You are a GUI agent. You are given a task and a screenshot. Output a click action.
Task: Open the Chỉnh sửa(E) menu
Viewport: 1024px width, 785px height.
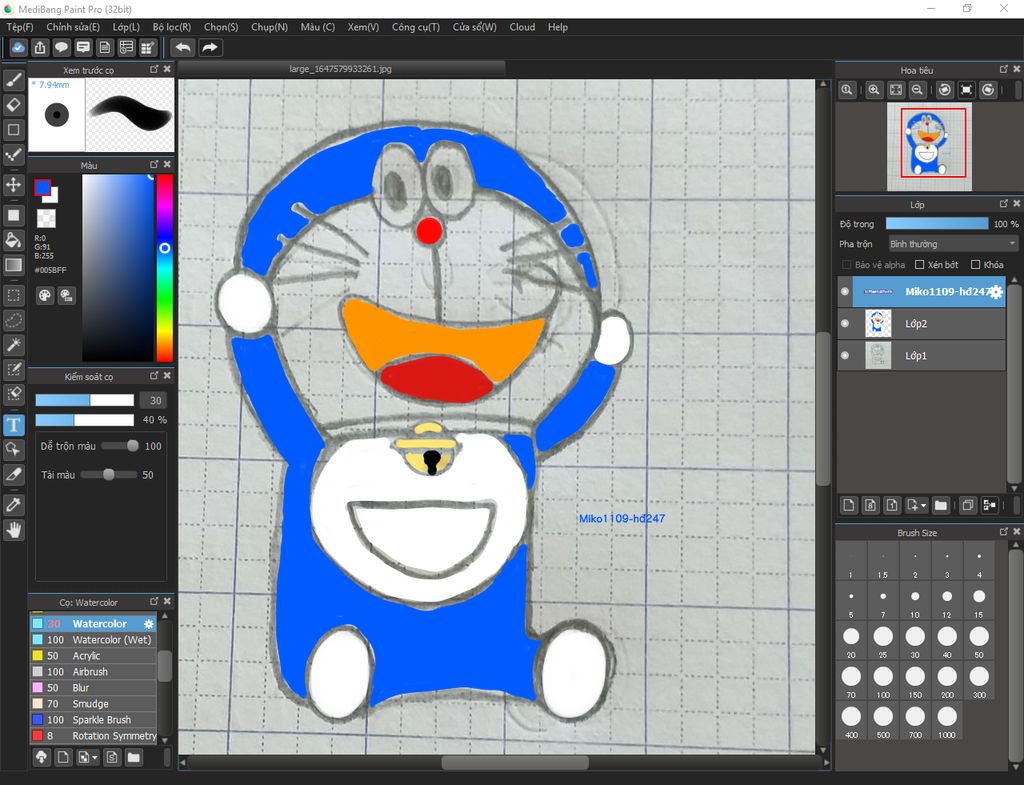tap(73, 27)
